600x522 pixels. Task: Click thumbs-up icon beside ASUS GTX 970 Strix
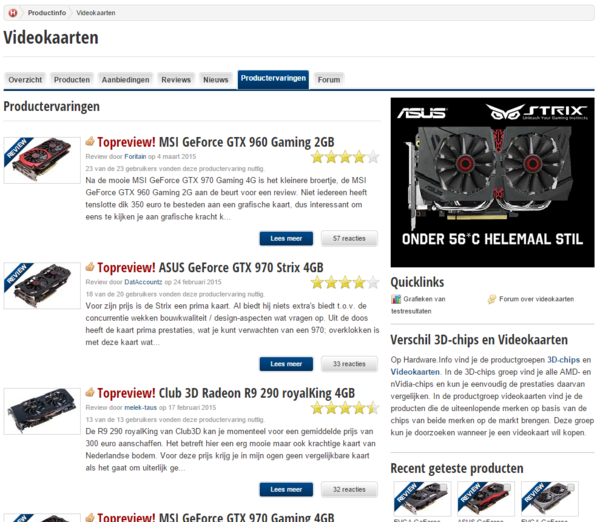pos(90,266)
